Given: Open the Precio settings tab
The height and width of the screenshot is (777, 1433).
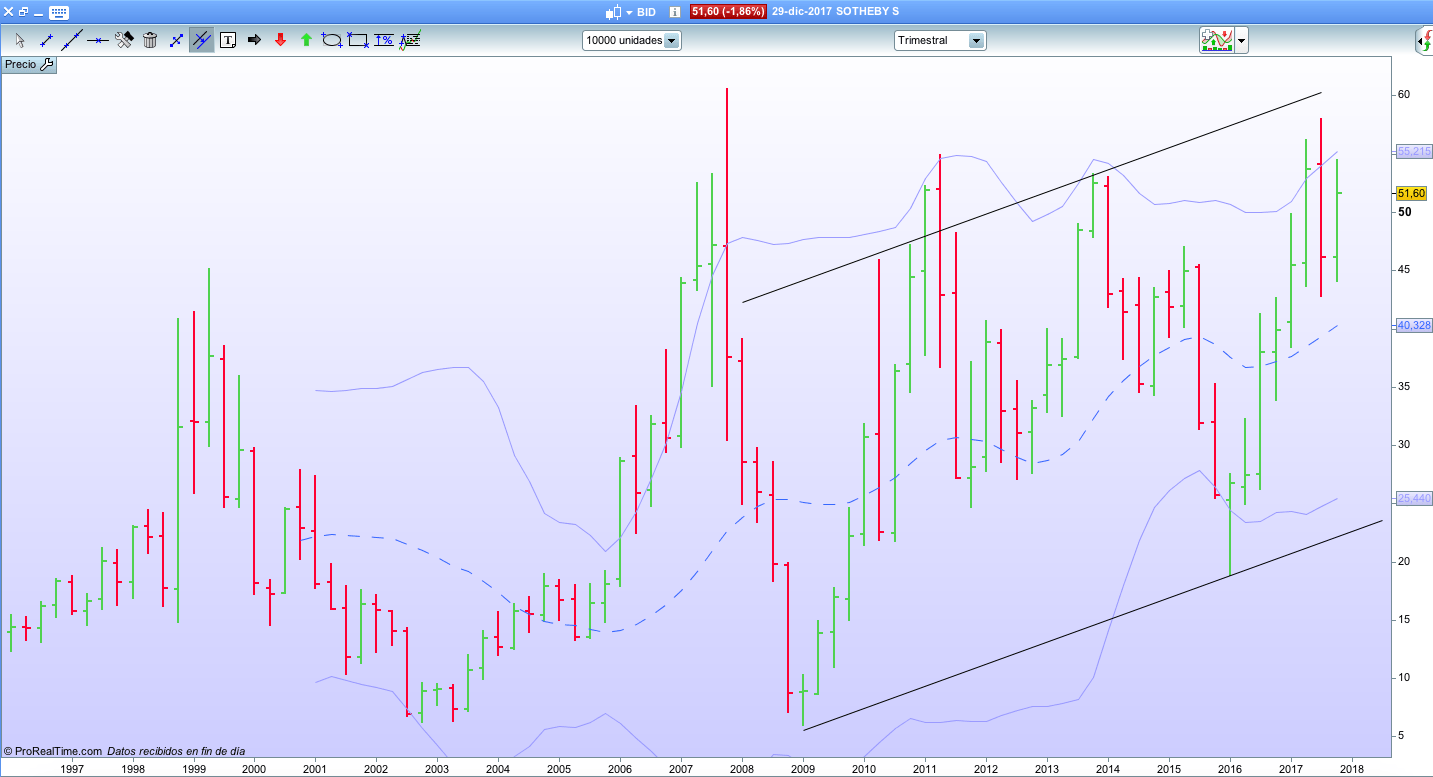Looking at the screenshot, I should click(x=29, y=64).
